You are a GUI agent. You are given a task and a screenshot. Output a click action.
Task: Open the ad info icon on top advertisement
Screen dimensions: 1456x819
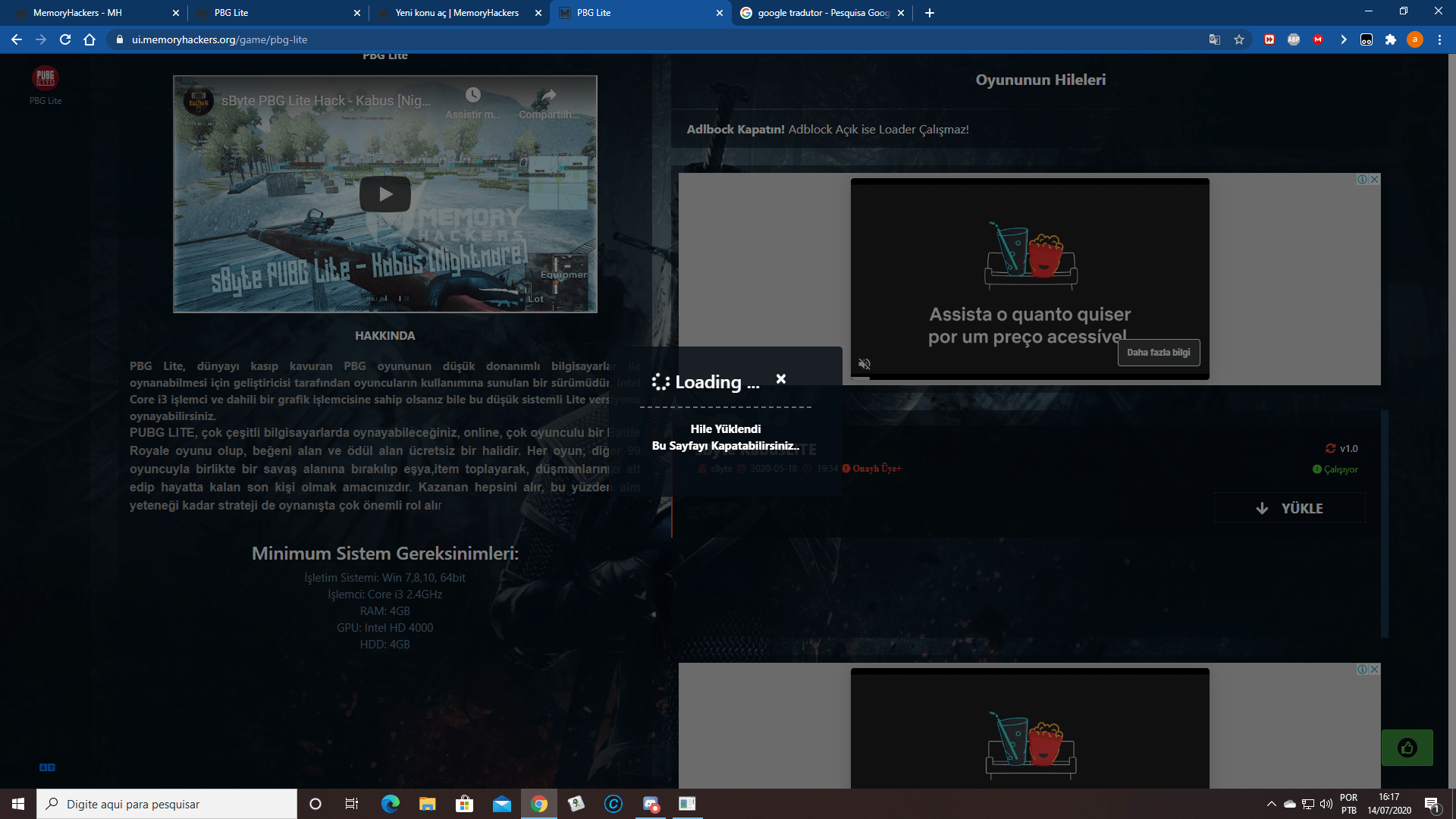[x=1363, y=180]
